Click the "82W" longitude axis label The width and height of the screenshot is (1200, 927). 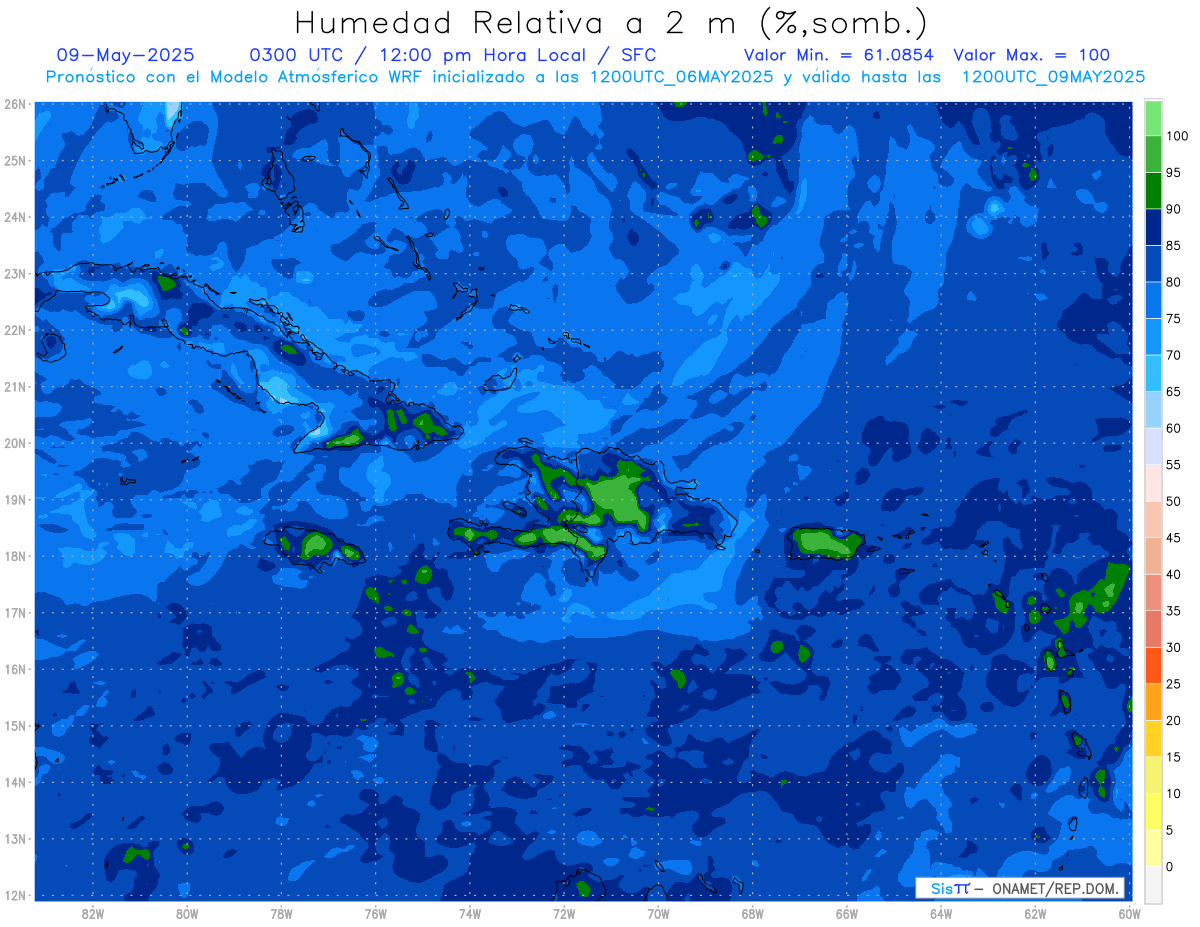pos(93,913)
